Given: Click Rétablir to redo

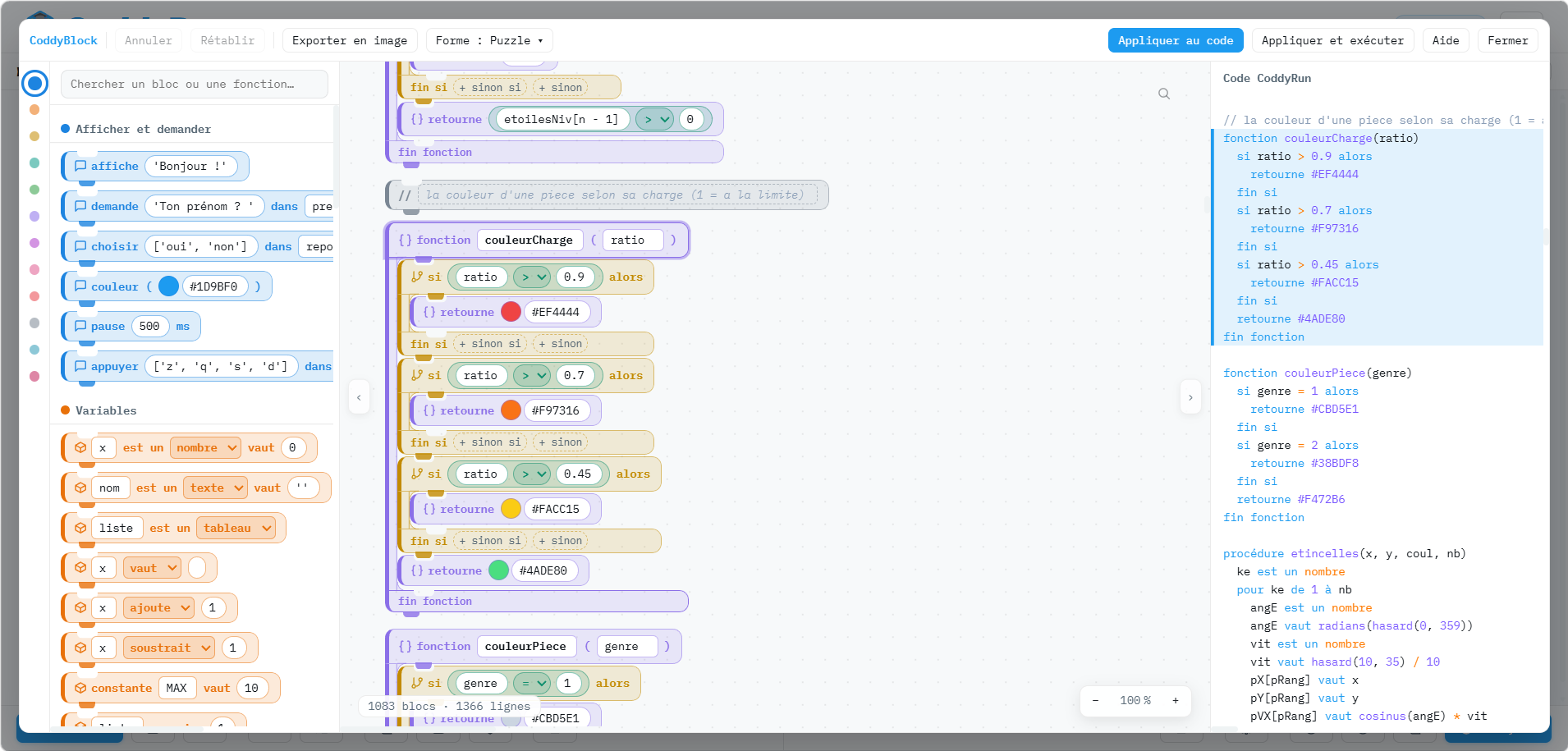Looking at the screenshot, I should (227, 40).
